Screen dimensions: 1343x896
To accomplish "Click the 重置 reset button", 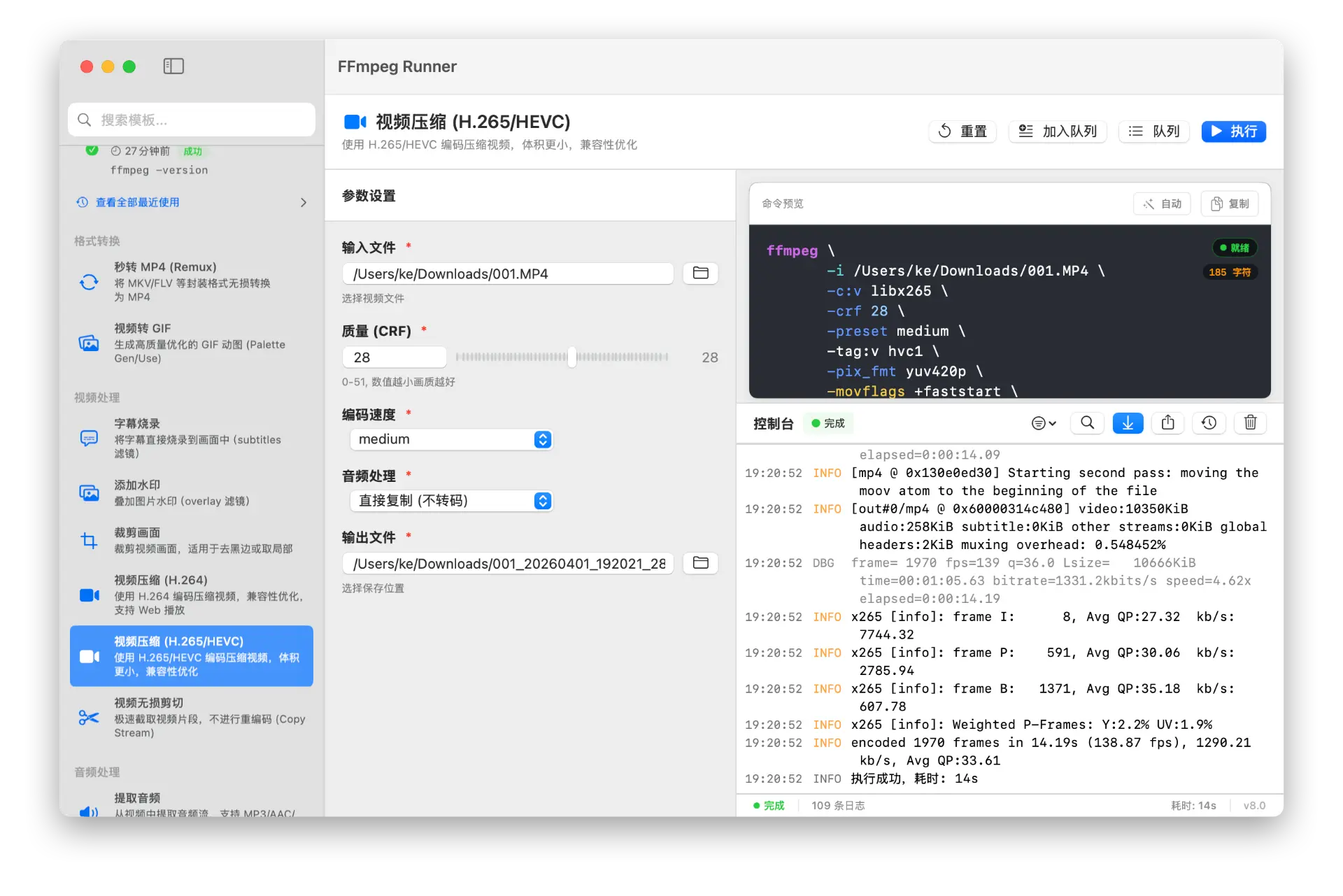I will (962, 131).
